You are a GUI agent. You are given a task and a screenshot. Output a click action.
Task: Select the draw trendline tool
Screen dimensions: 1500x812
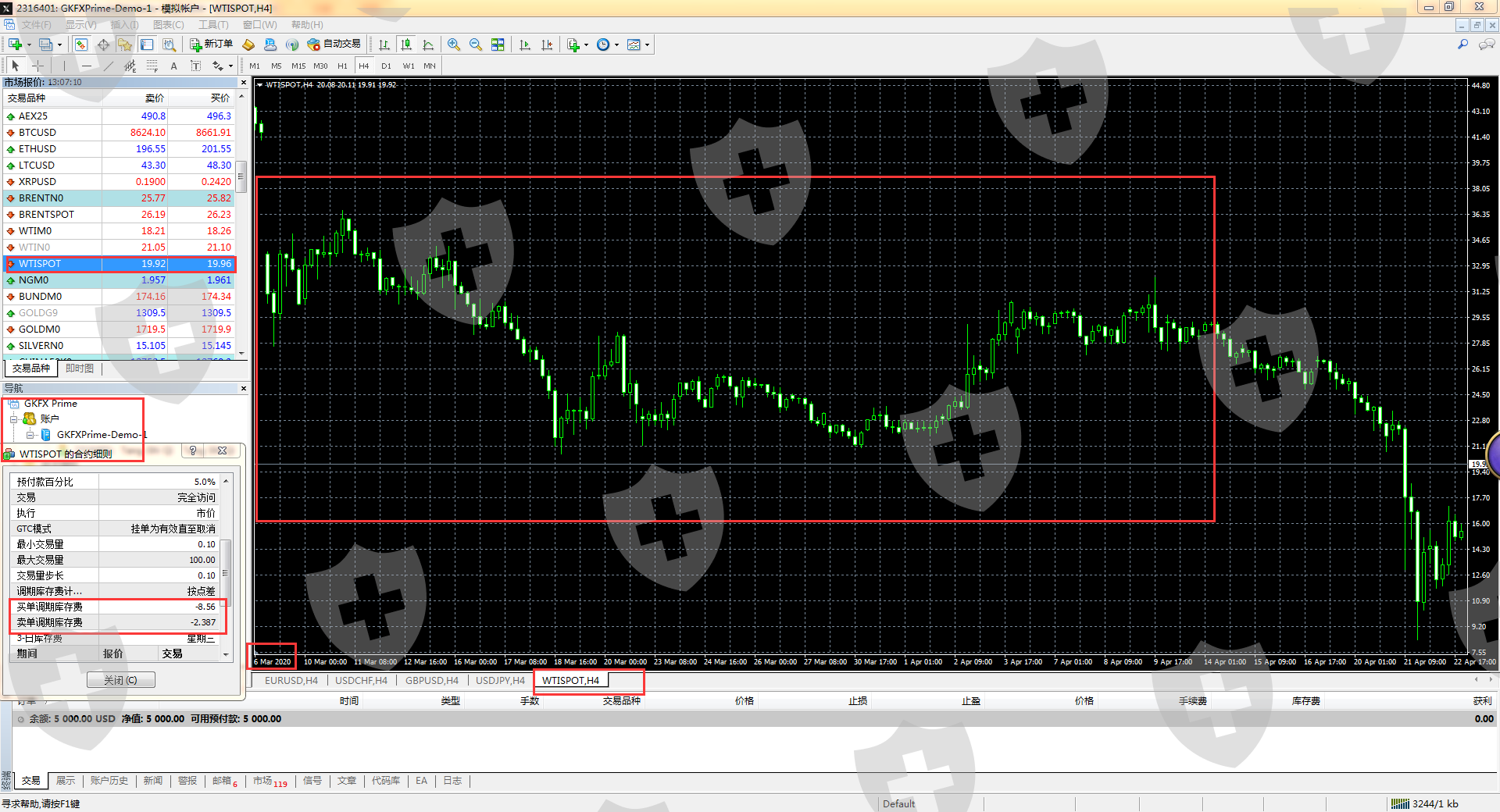pyautogui.click(x=109, y=66)
